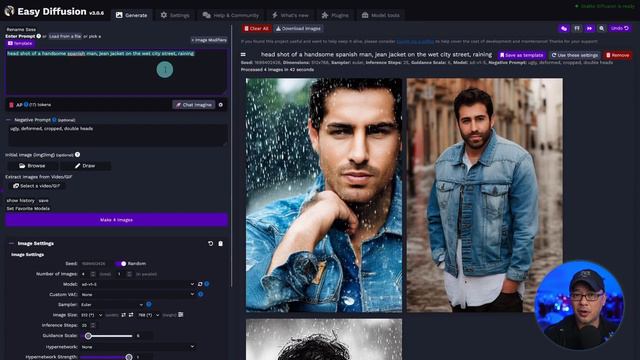
Task: Open the image height dropdown
Action: click(149, 315)
